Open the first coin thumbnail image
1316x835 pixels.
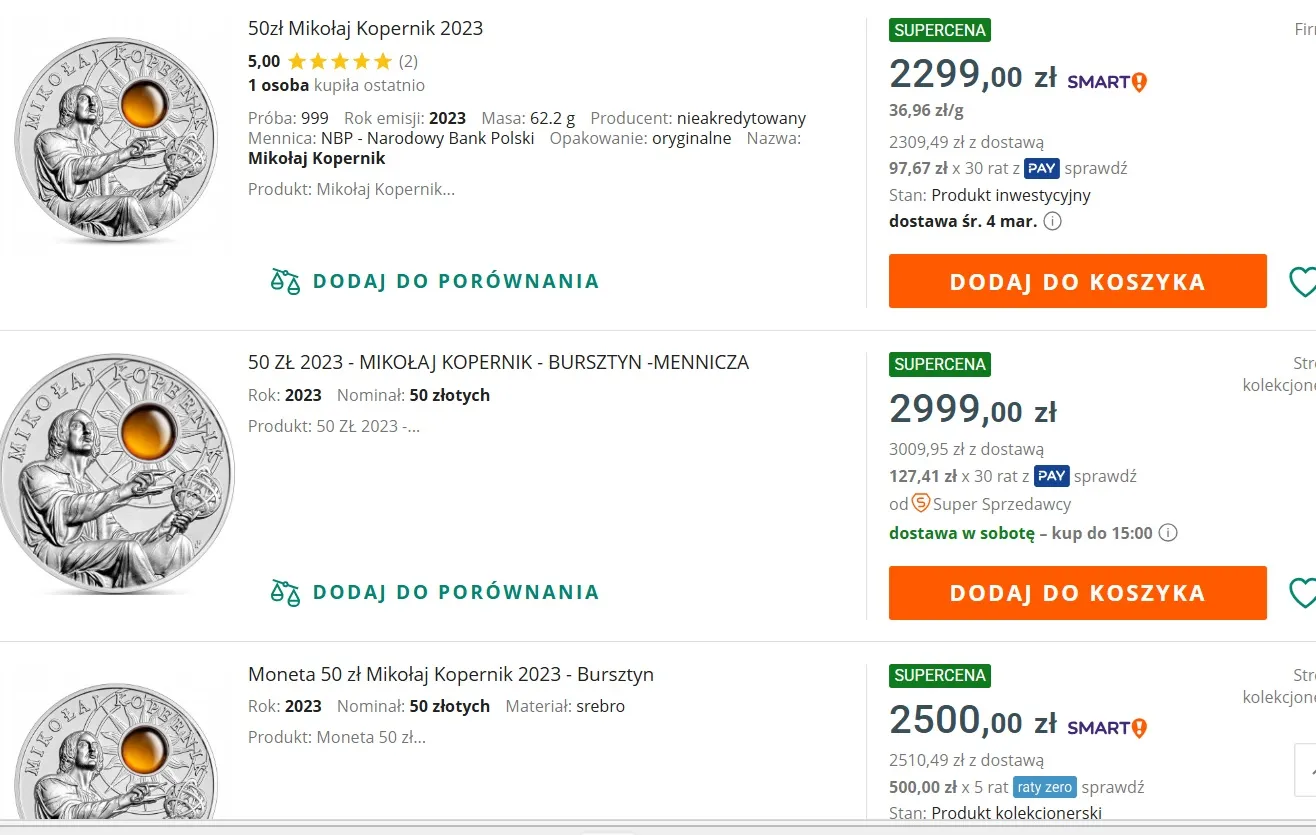tap(117, 138)
